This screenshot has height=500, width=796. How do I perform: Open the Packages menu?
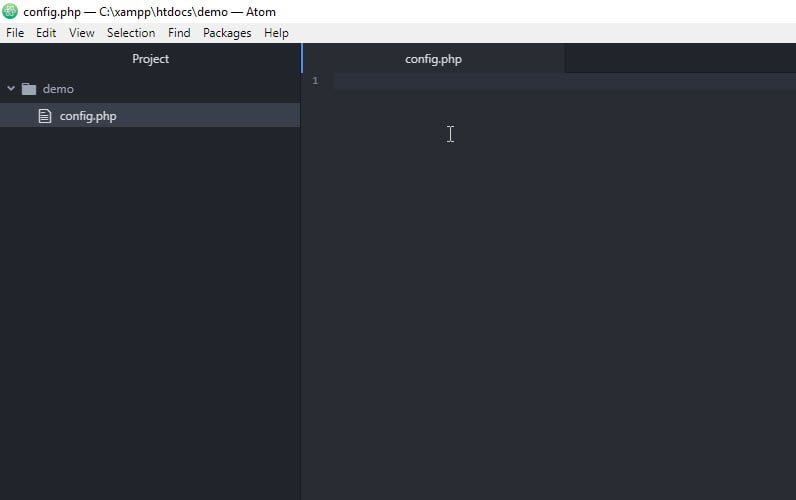pyautogui.click(x=227, y=33)
